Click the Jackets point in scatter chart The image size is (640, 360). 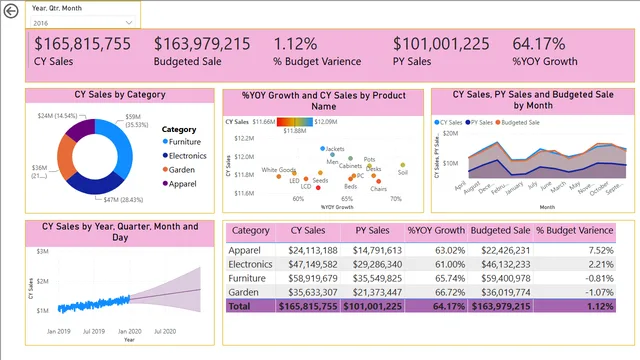pyautogui.click(x=322, y=149)
